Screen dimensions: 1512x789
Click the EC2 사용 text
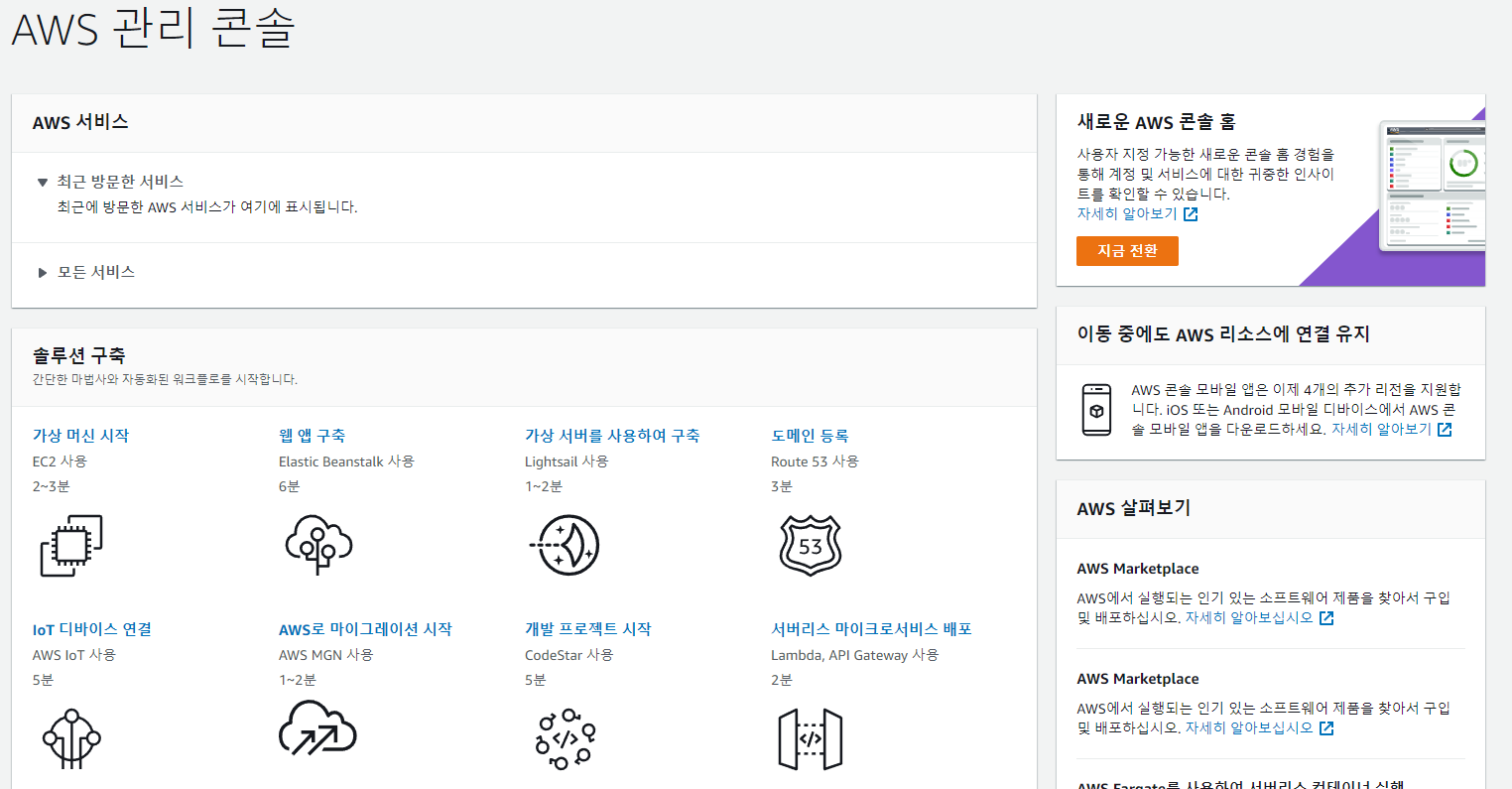coord(60,461)
